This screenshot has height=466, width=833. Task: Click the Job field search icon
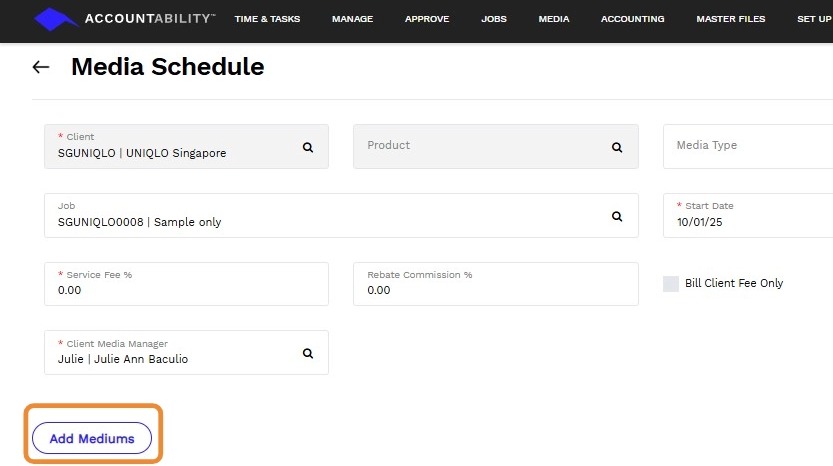tap(617, 216)
